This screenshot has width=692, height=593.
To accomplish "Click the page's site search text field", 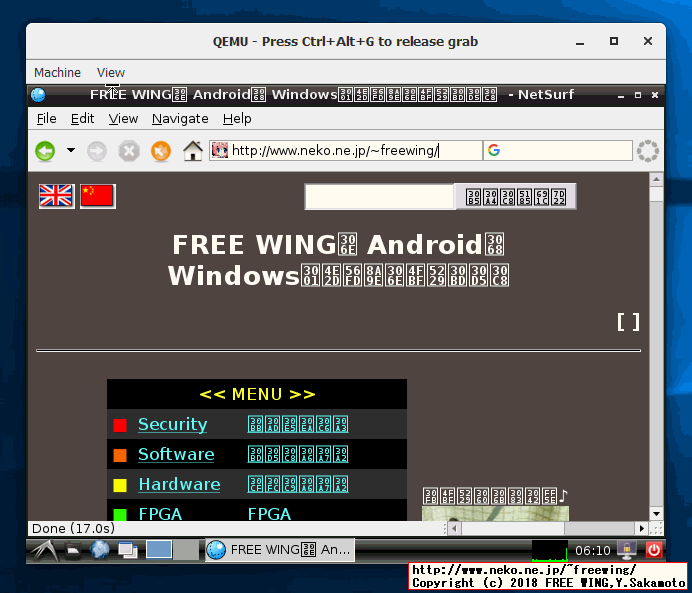I will coord(380,197).
